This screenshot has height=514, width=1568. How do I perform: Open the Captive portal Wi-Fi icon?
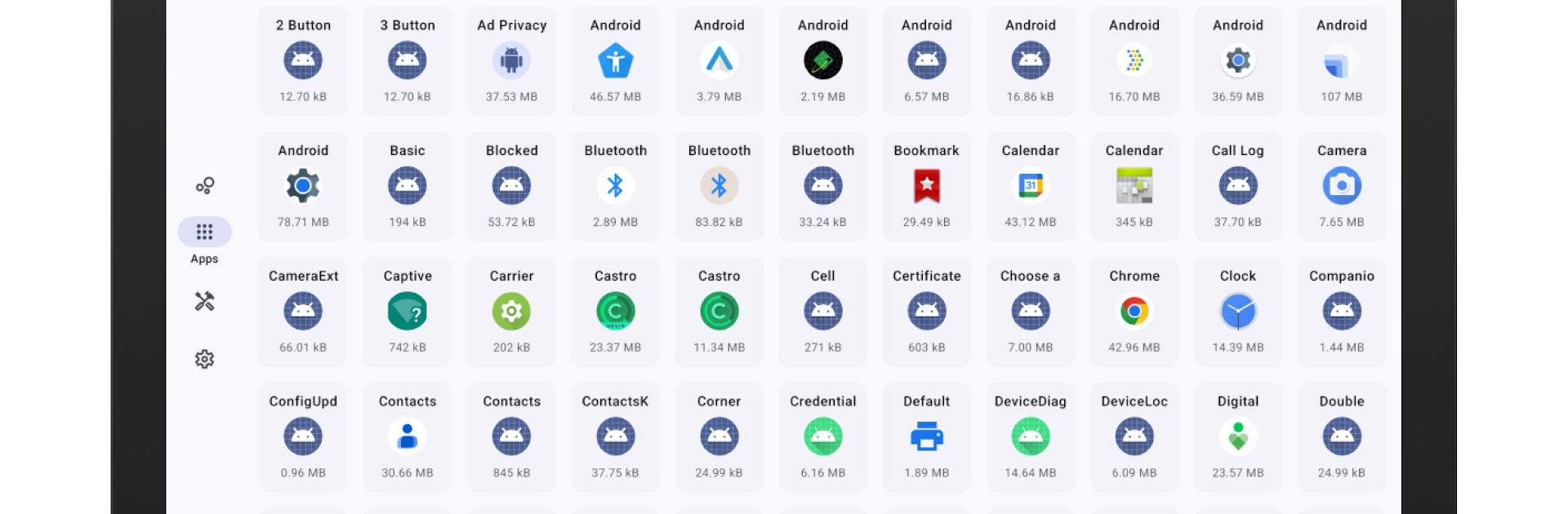(x=408, y=312)
